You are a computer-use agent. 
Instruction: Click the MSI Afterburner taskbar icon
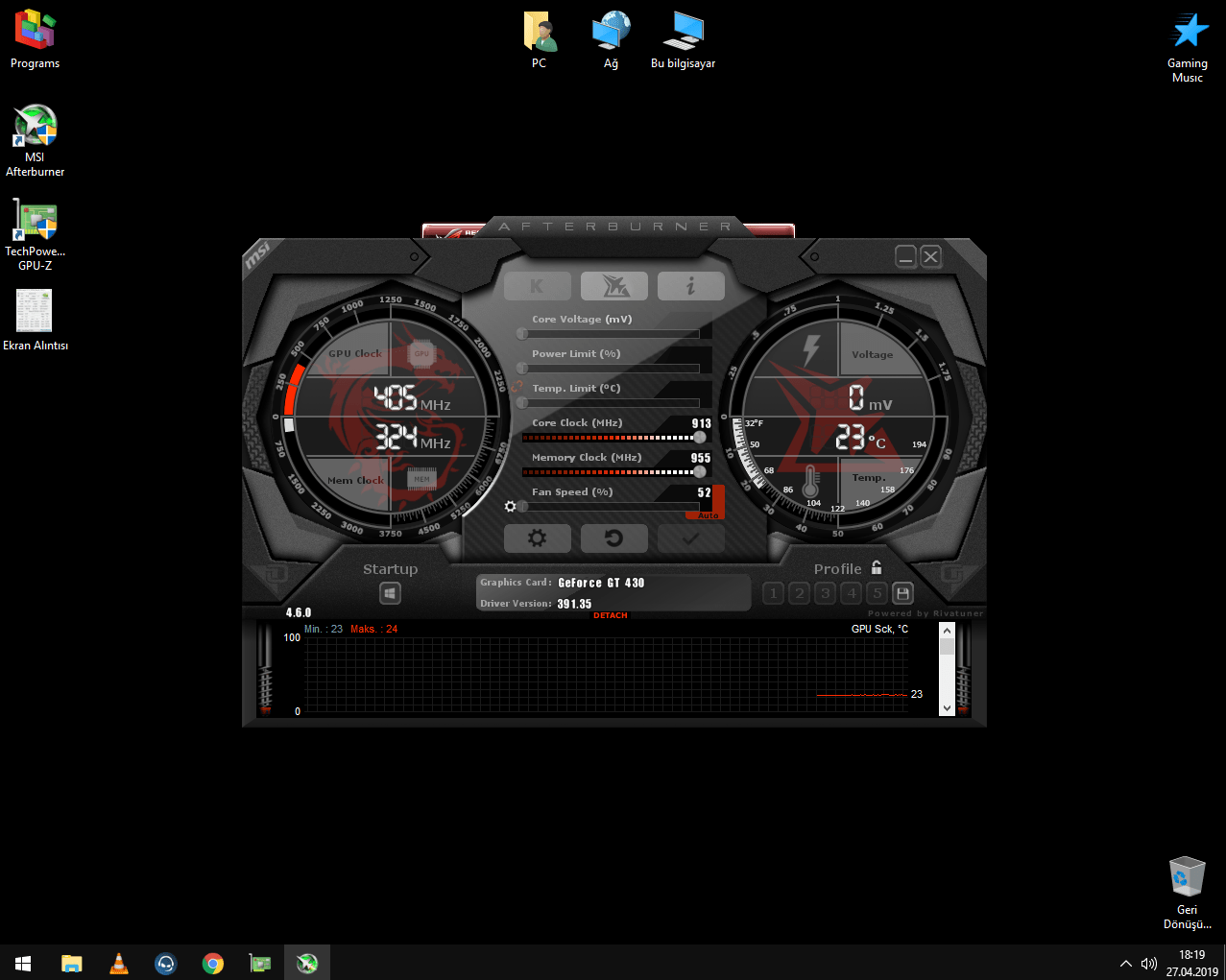pos(307,963)
